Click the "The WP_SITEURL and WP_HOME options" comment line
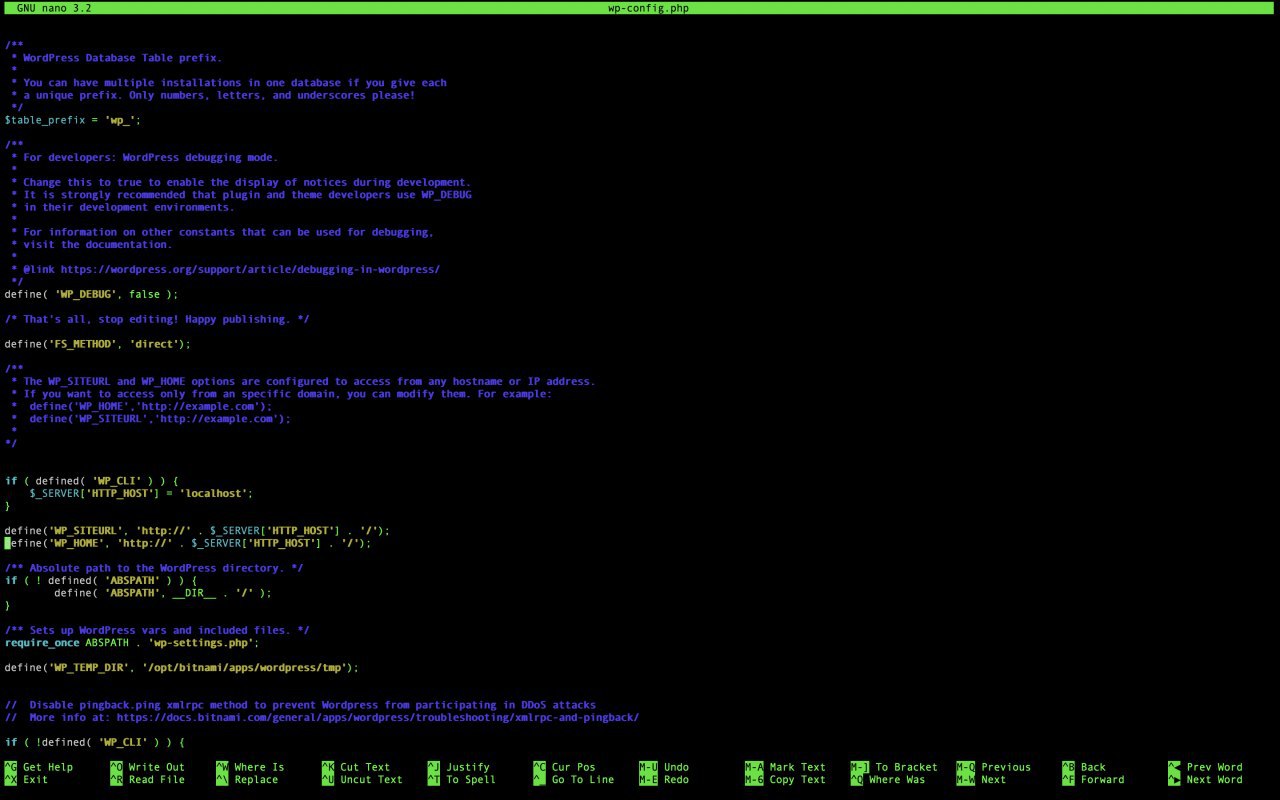Screen dimensions: 1280x800 coord(309,381)
